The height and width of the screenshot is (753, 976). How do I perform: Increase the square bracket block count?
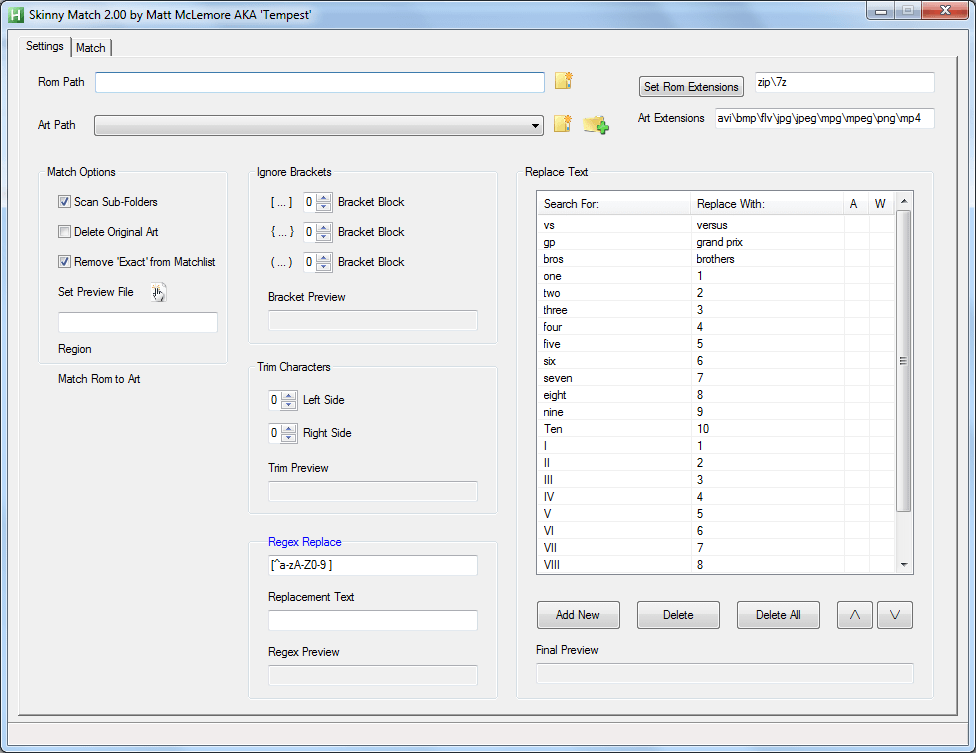point(323,198)
